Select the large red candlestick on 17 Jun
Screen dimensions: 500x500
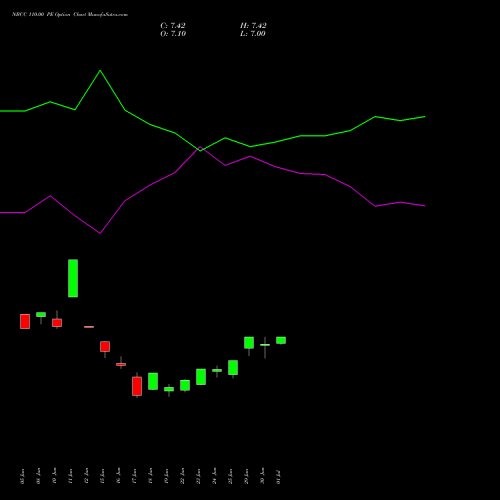click(x=137, y=386)
